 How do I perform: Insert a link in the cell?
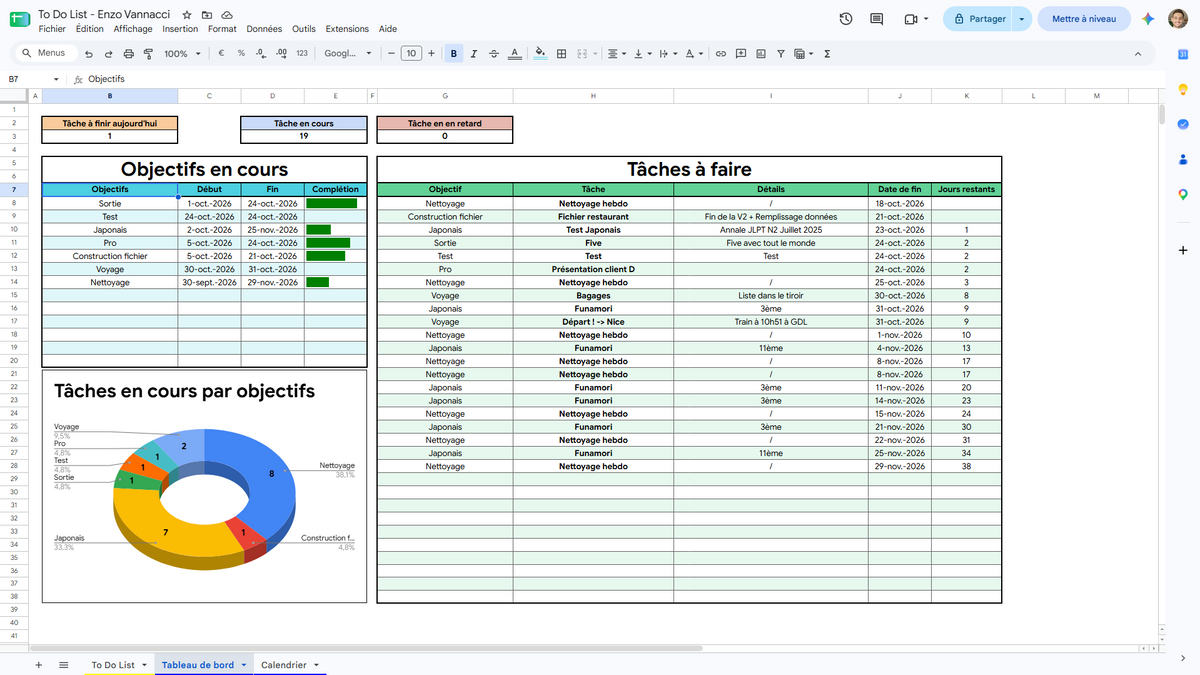tap(720, 54)
